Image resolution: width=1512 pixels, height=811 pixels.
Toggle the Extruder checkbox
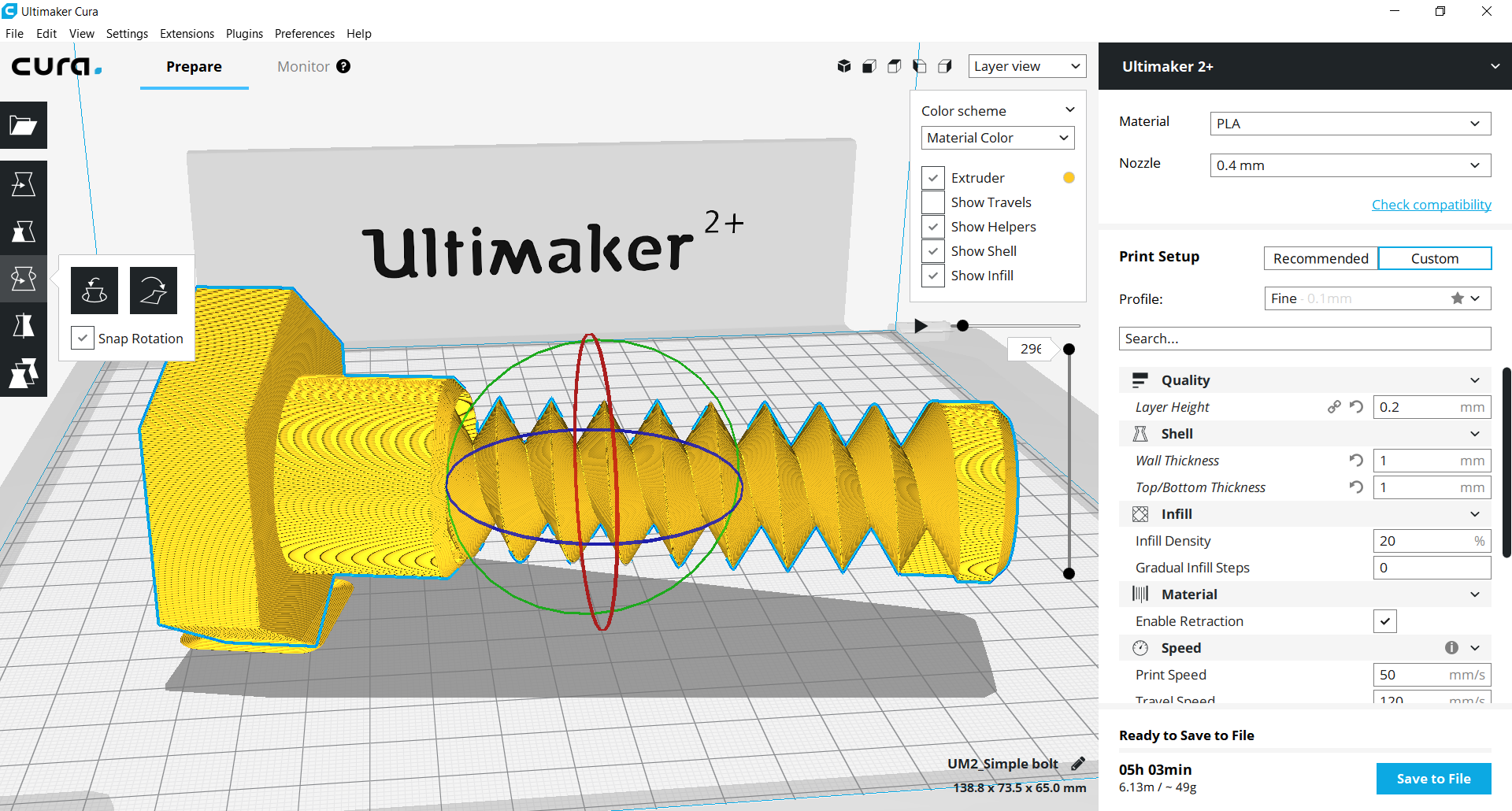[933, 178]
